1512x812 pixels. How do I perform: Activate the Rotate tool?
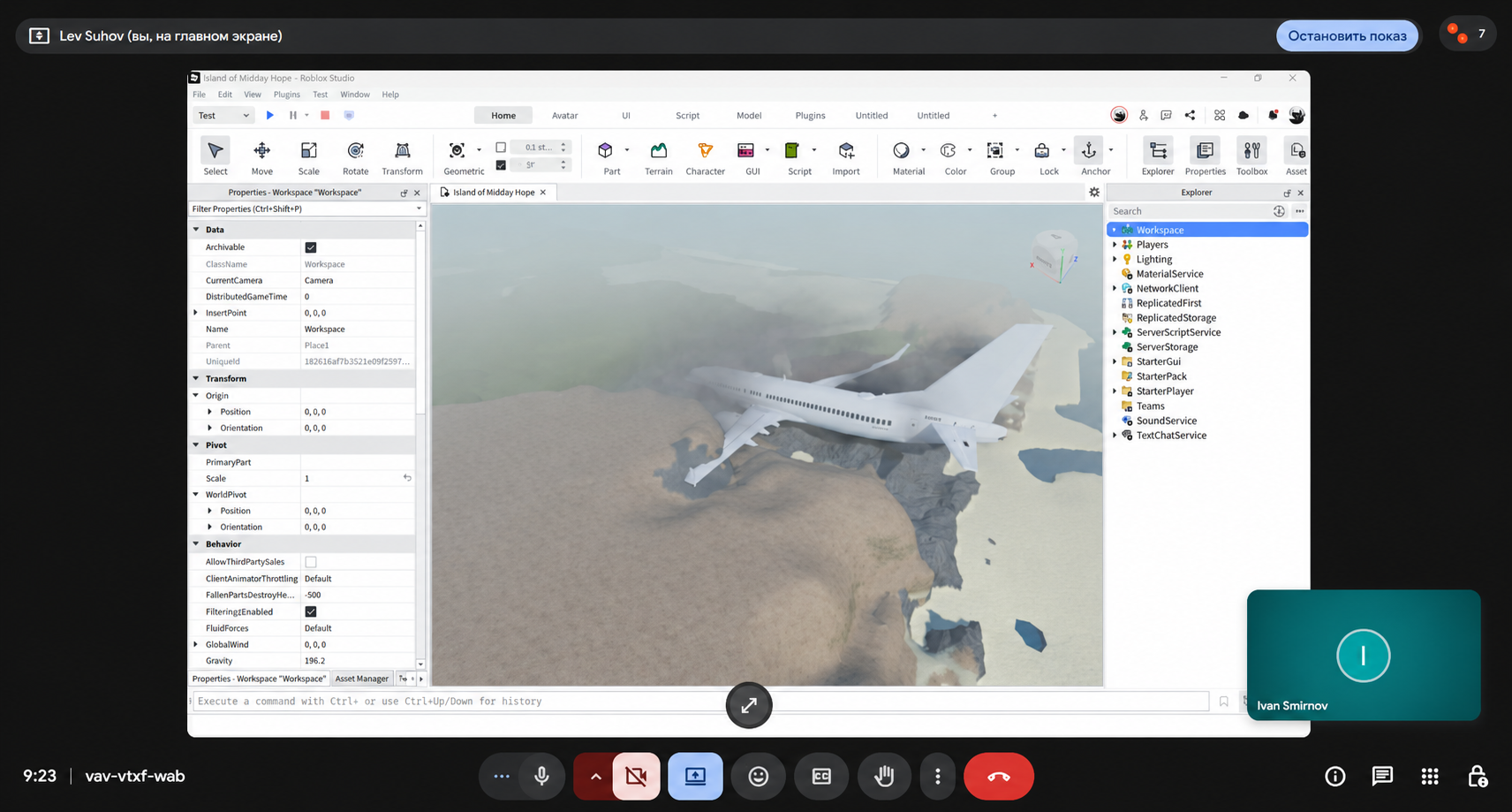[355, 156]
